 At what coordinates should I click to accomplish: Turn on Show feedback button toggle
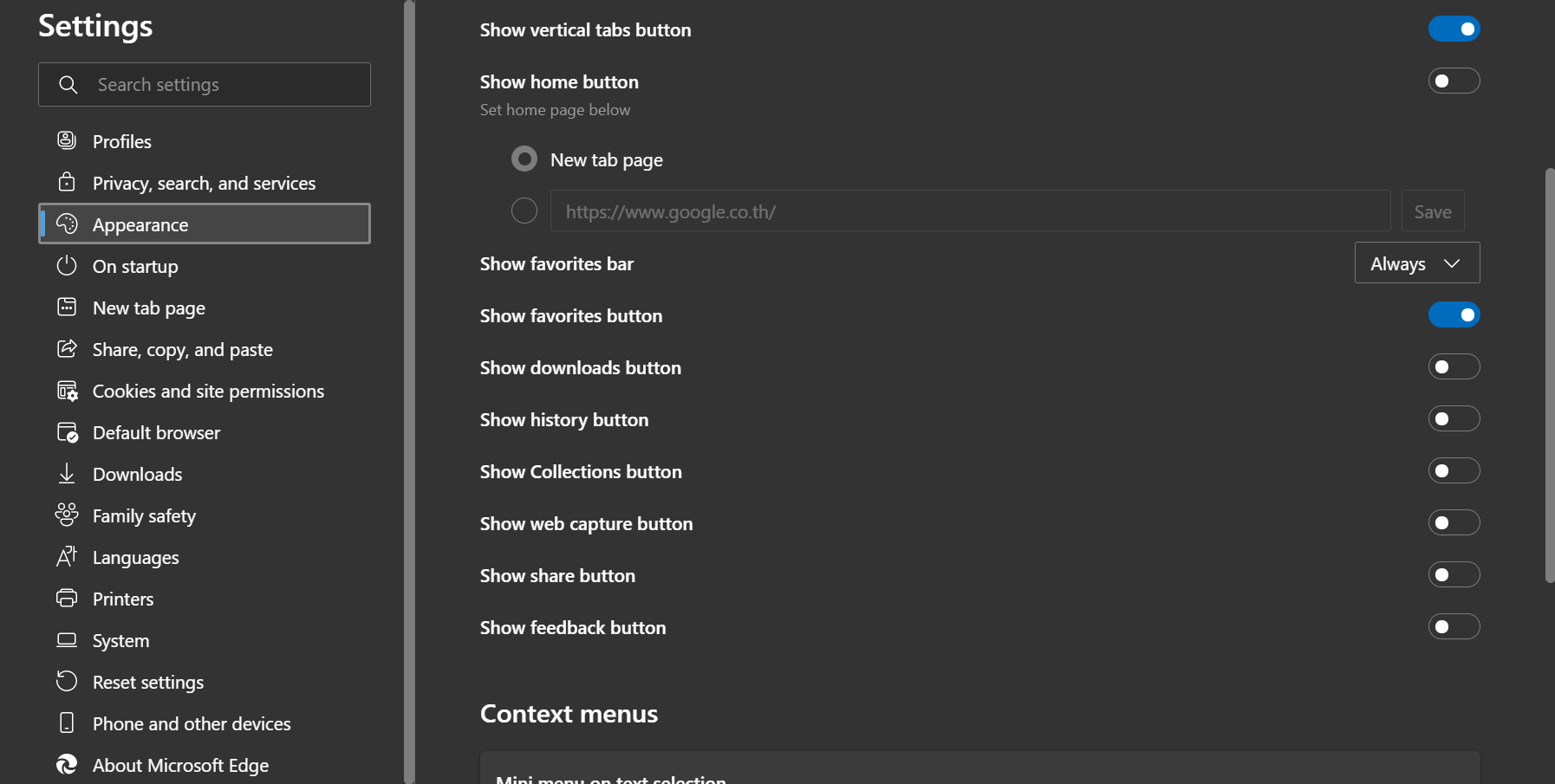(x=1454, y=626)
